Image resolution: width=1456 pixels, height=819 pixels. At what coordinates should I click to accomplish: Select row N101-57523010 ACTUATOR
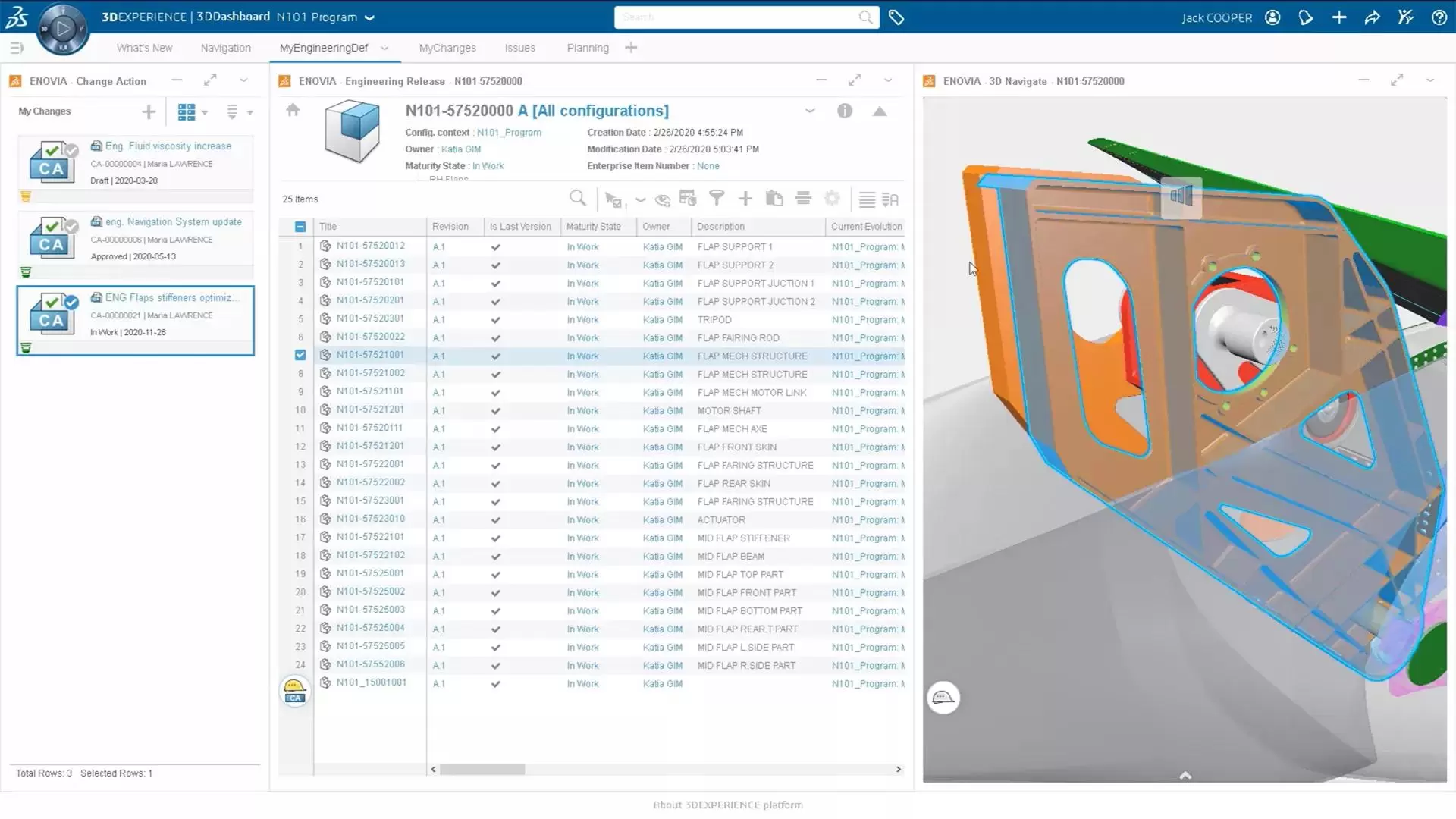pyautogui.click(x=591, y=520)
